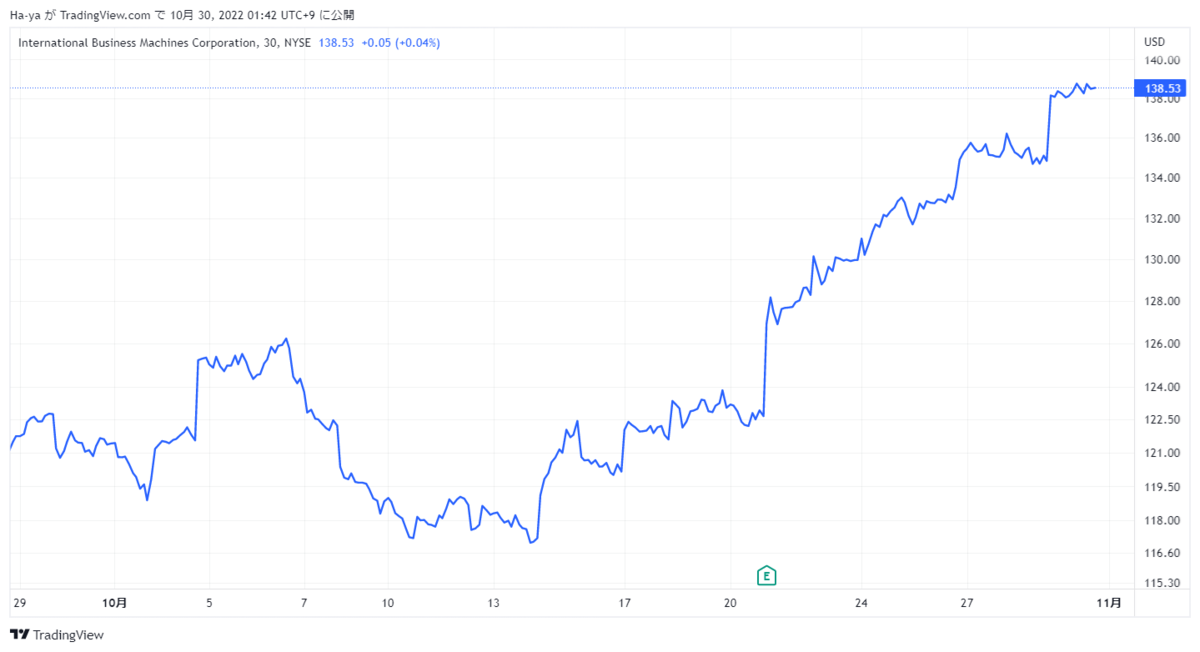This screenshot has width=1200, height=652.
Task: Click the 138.00 price axis label
Action: point(1163,99)
